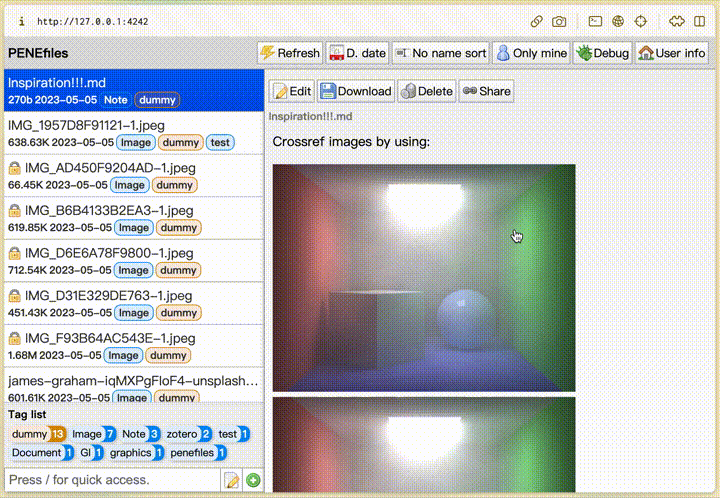720x498 pixels.
Task: Open IMG_AD450F9204AD-1.jpeg in the file list
Action: click(x=134, y=176)
